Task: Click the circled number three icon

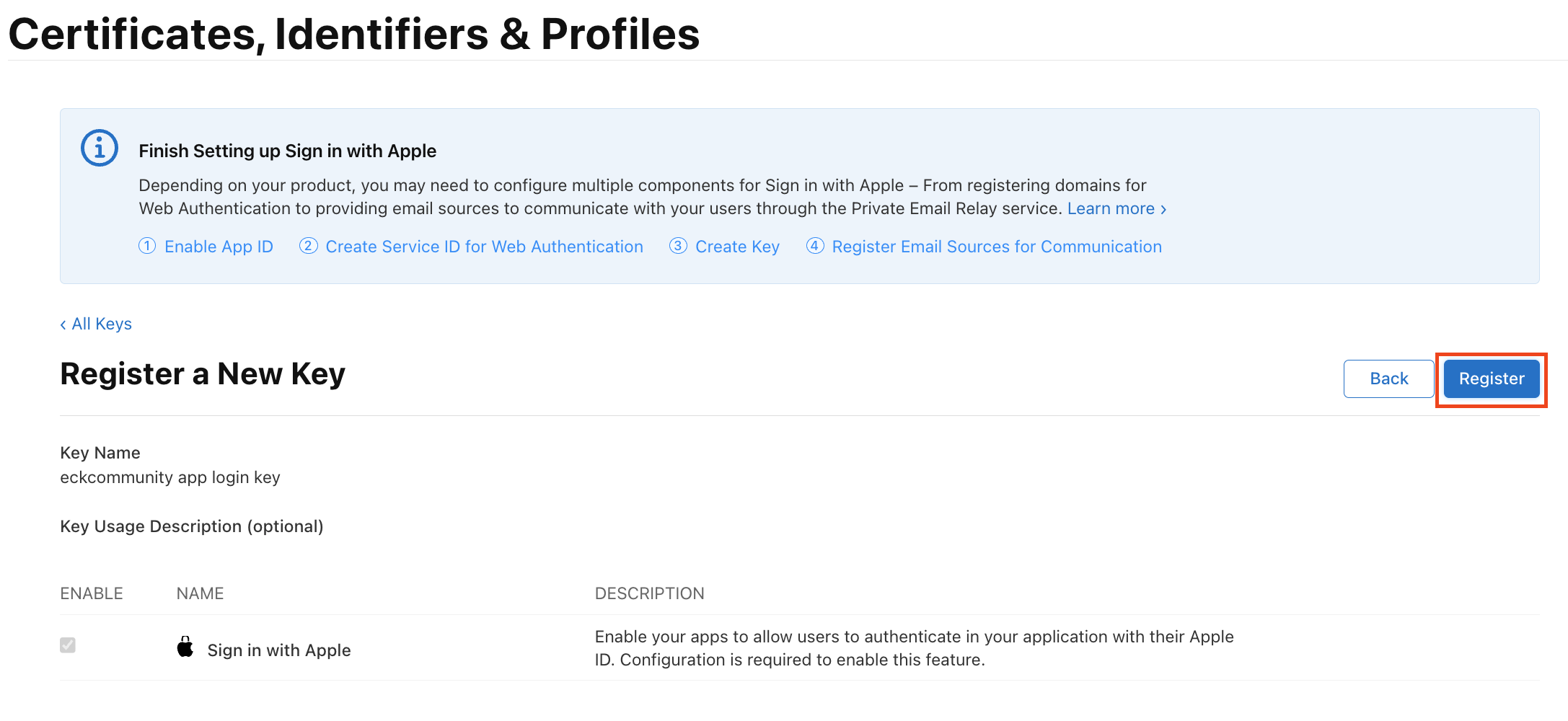Action: (x=678, y=246)
